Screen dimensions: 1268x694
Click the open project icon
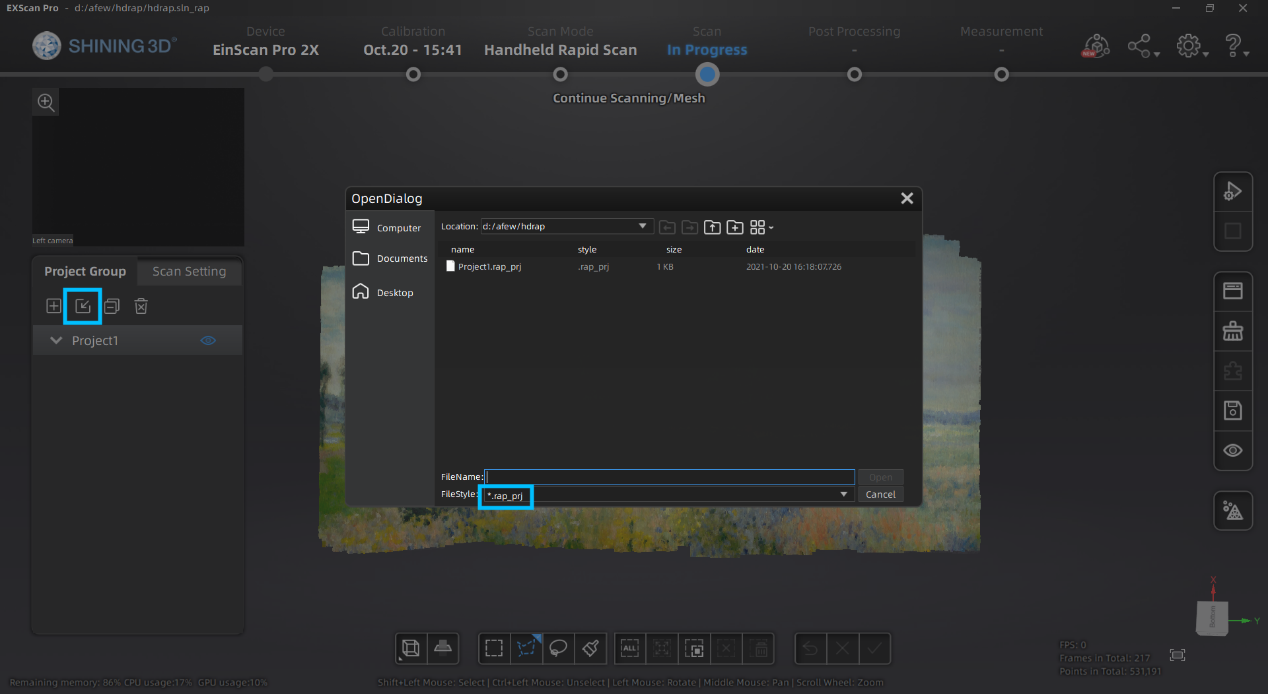click(x=83, y=306)
